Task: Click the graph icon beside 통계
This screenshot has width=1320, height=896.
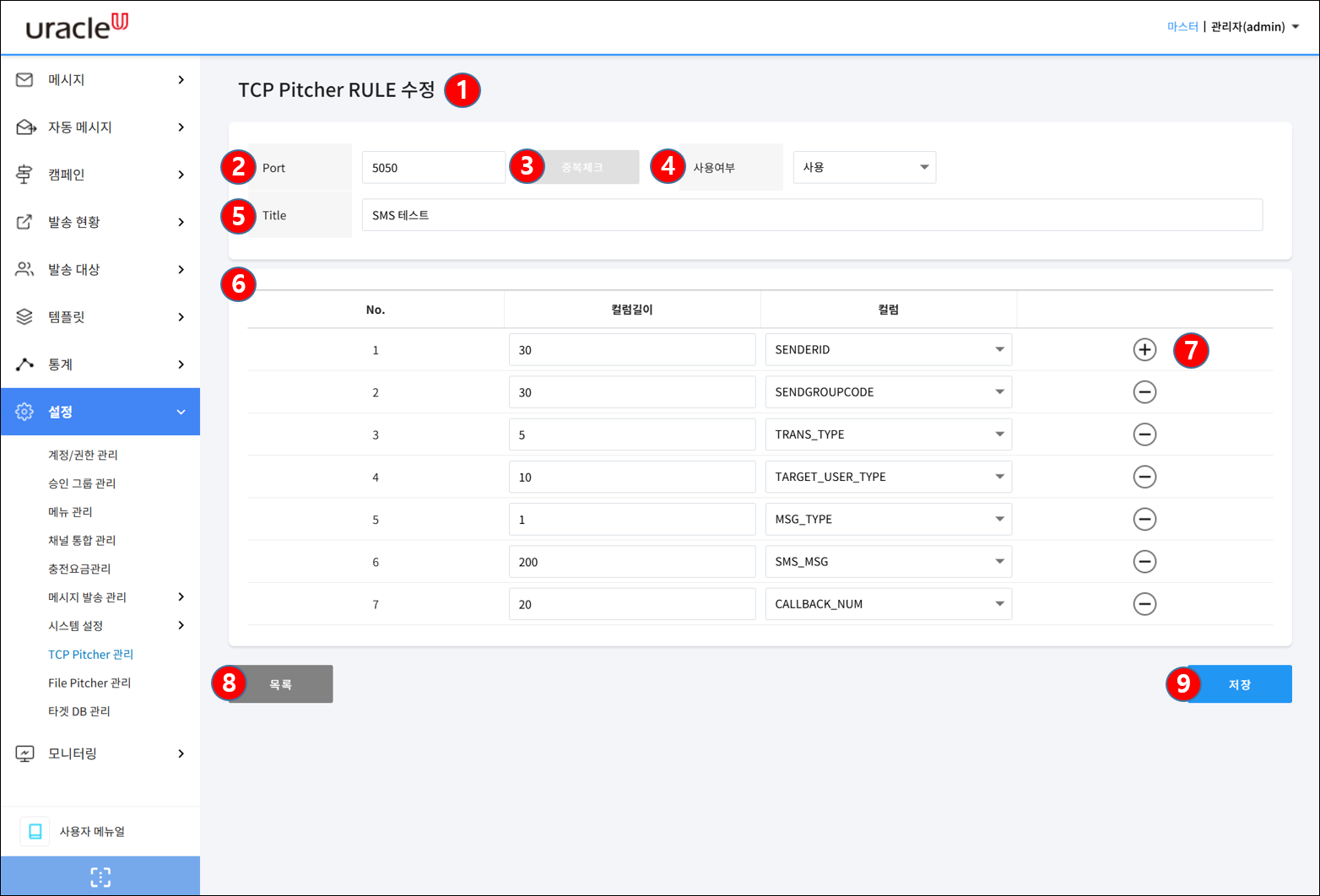Action: 24,364
